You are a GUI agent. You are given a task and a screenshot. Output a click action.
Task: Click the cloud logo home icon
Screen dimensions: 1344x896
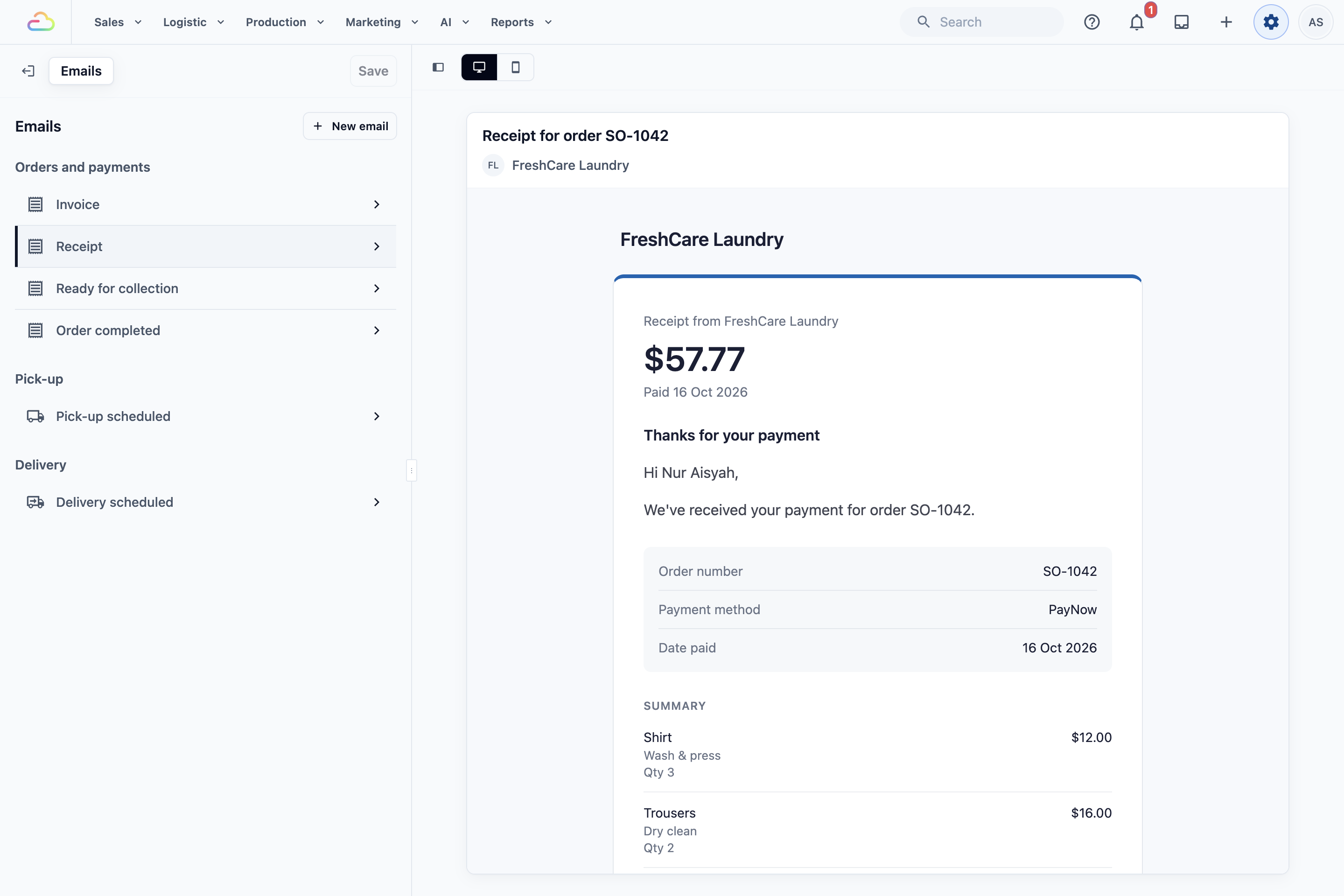point(41,22)
